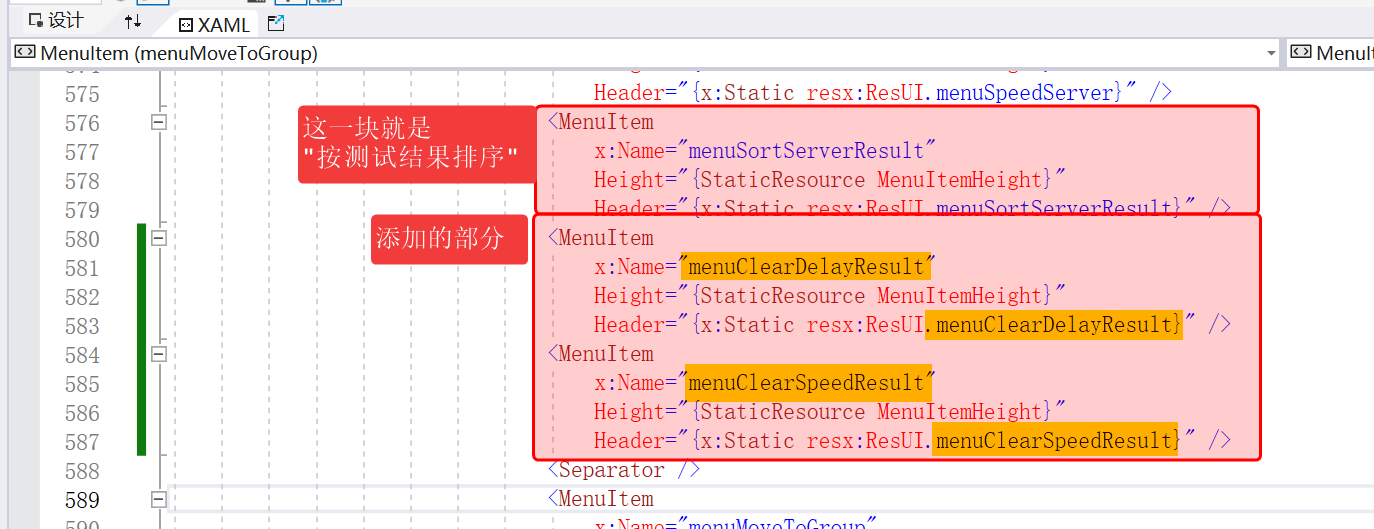Click line number 588 in the gutter
Screen dimensions: 1374x529
click(82, 470)
